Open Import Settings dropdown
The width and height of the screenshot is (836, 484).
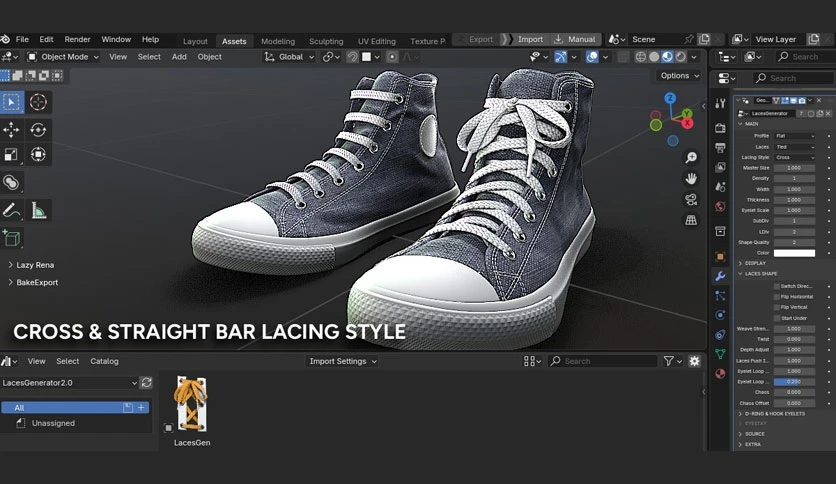[343, 361]
